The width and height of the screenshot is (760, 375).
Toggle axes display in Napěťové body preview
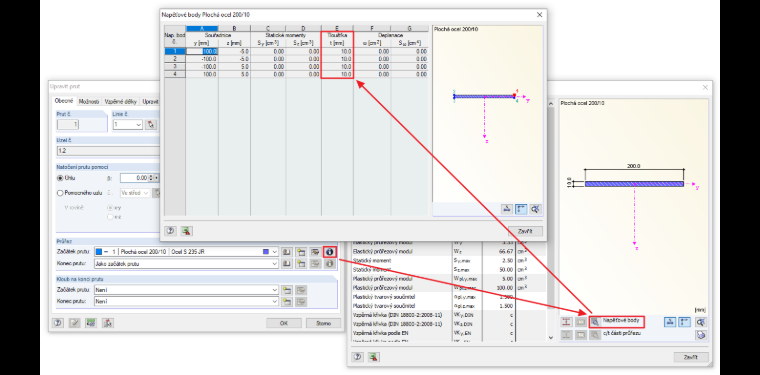click(521, 209)
